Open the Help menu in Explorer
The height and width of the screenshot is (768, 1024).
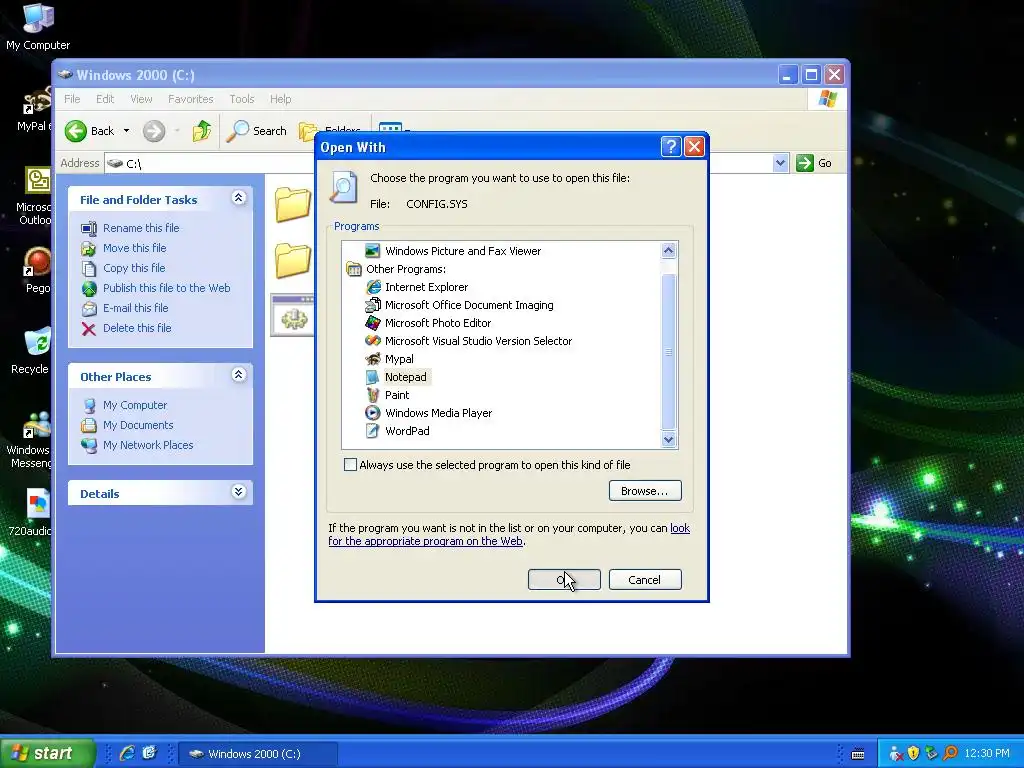click(281, 99)
